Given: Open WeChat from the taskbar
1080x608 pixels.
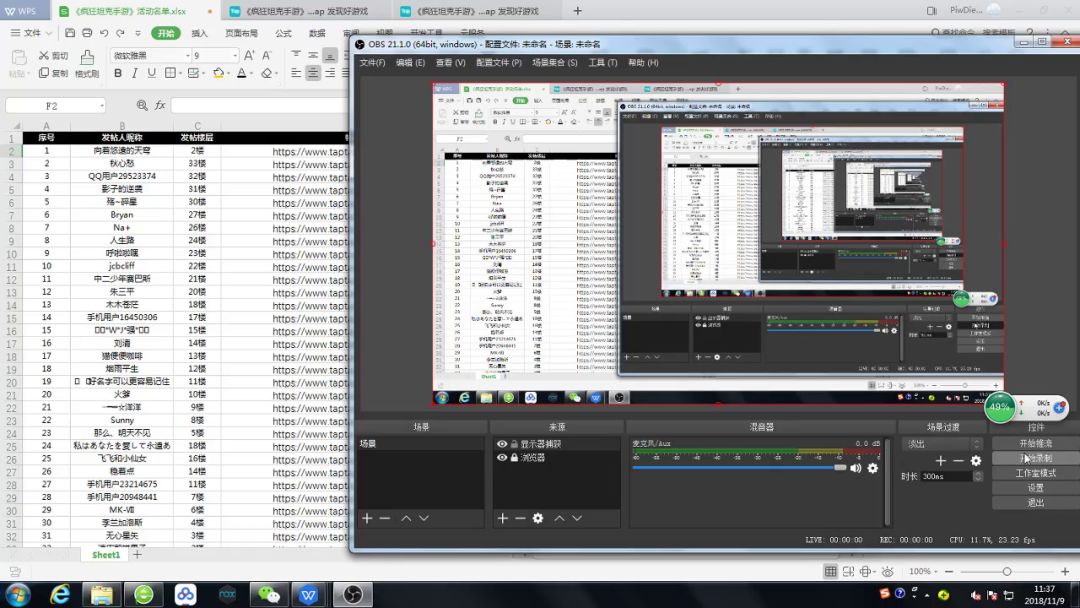Looking at the screenshot, I should pos(269,594).
